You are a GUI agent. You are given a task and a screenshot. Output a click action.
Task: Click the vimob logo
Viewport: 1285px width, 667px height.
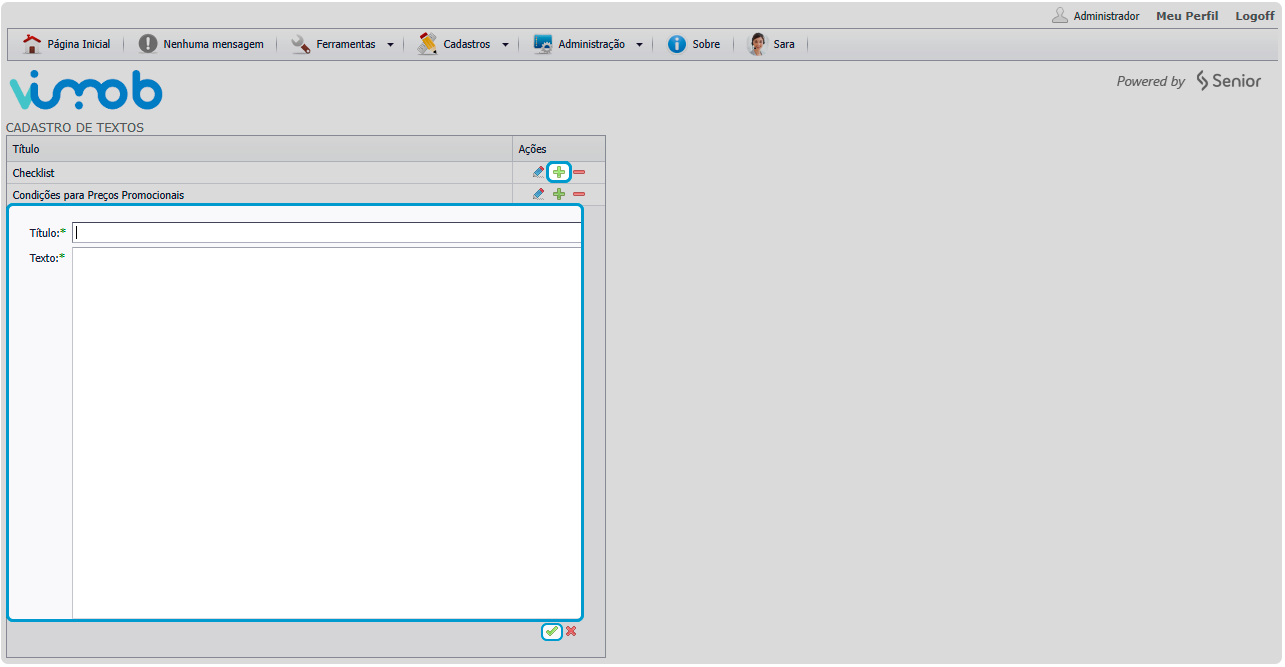point(86,90)
